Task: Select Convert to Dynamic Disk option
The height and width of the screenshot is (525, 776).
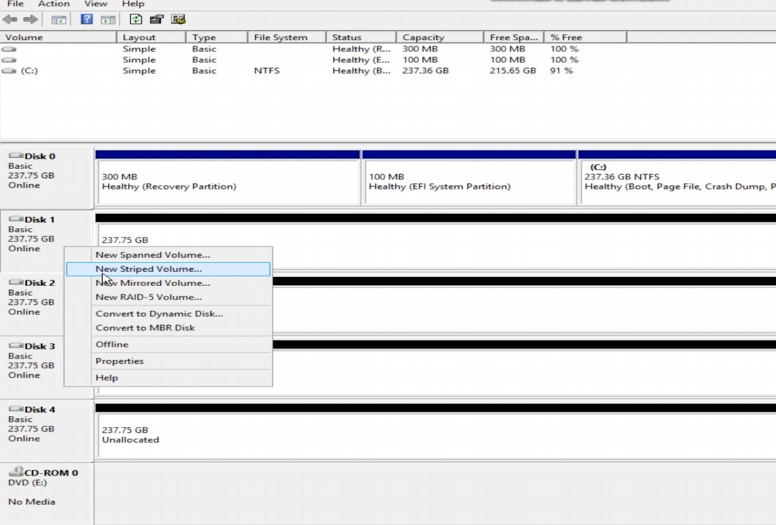Action: click(x=168, y=314)
